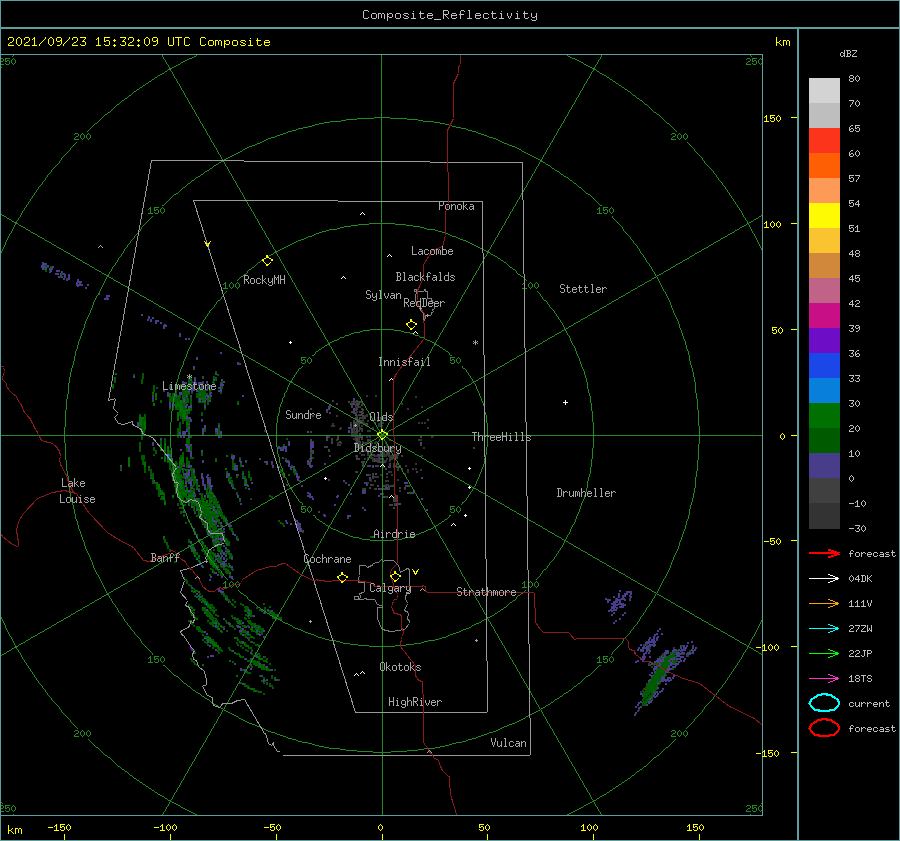Click the Didsbury label
This screenshot has height=841, width=900.
tap(378, 448)
